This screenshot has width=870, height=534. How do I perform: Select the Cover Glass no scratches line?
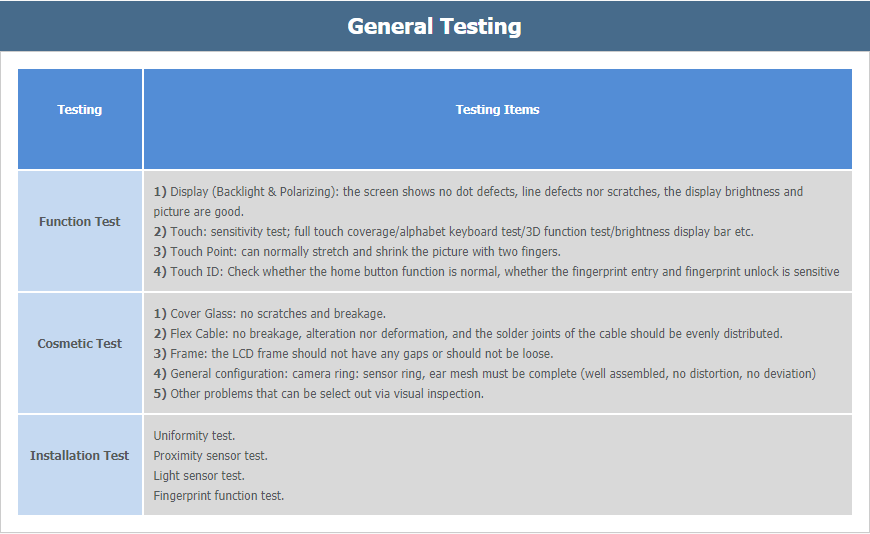[270, 314]
